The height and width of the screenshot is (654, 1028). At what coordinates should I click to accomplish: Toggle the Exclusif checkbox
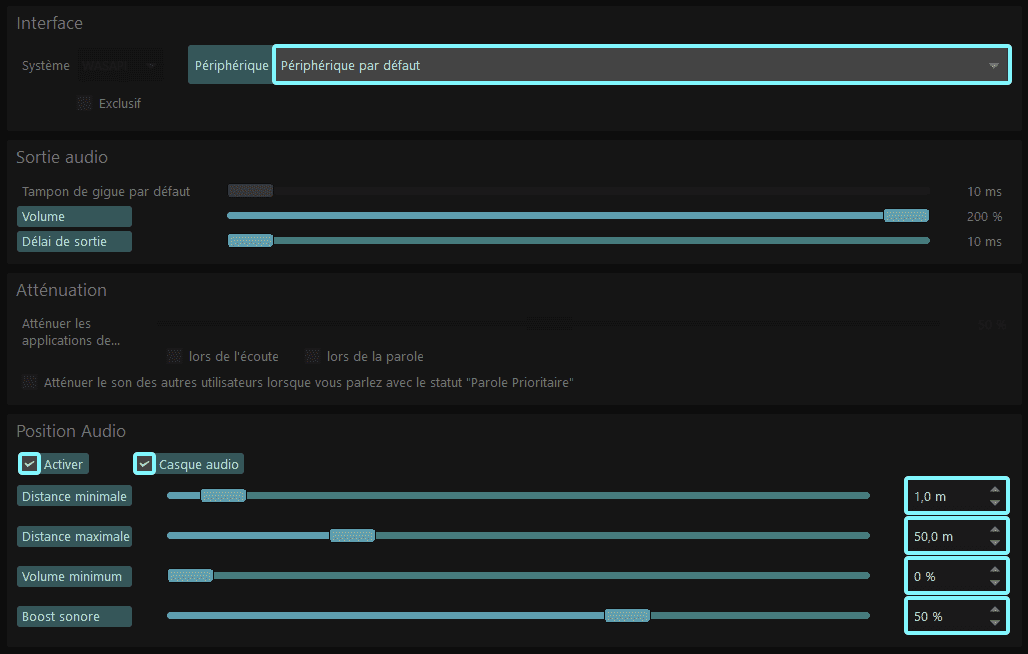tap(84, 103)
